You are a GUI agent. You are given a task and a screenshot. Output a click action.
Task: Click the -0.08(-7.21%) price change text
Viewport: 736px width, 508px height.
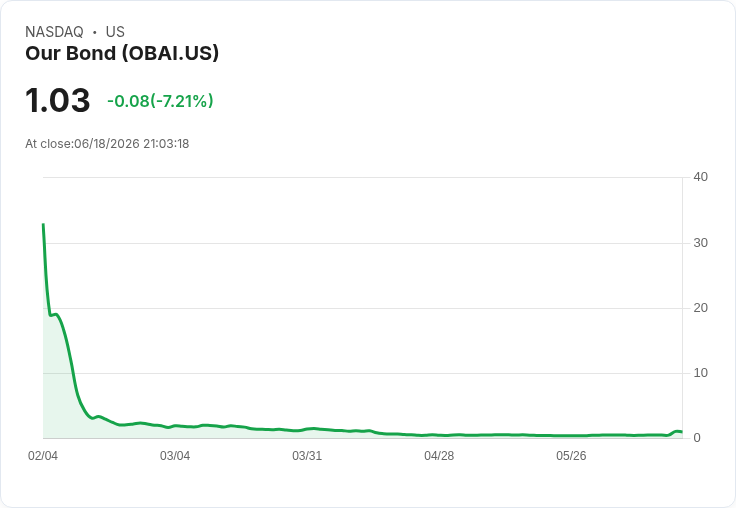point(160,101)
